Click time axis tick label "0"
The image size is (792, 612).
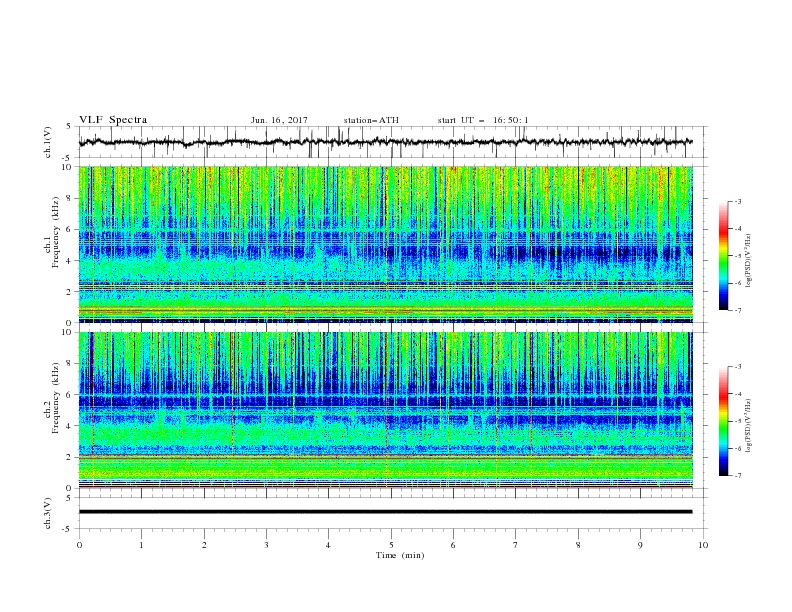[x=79, y=545]
